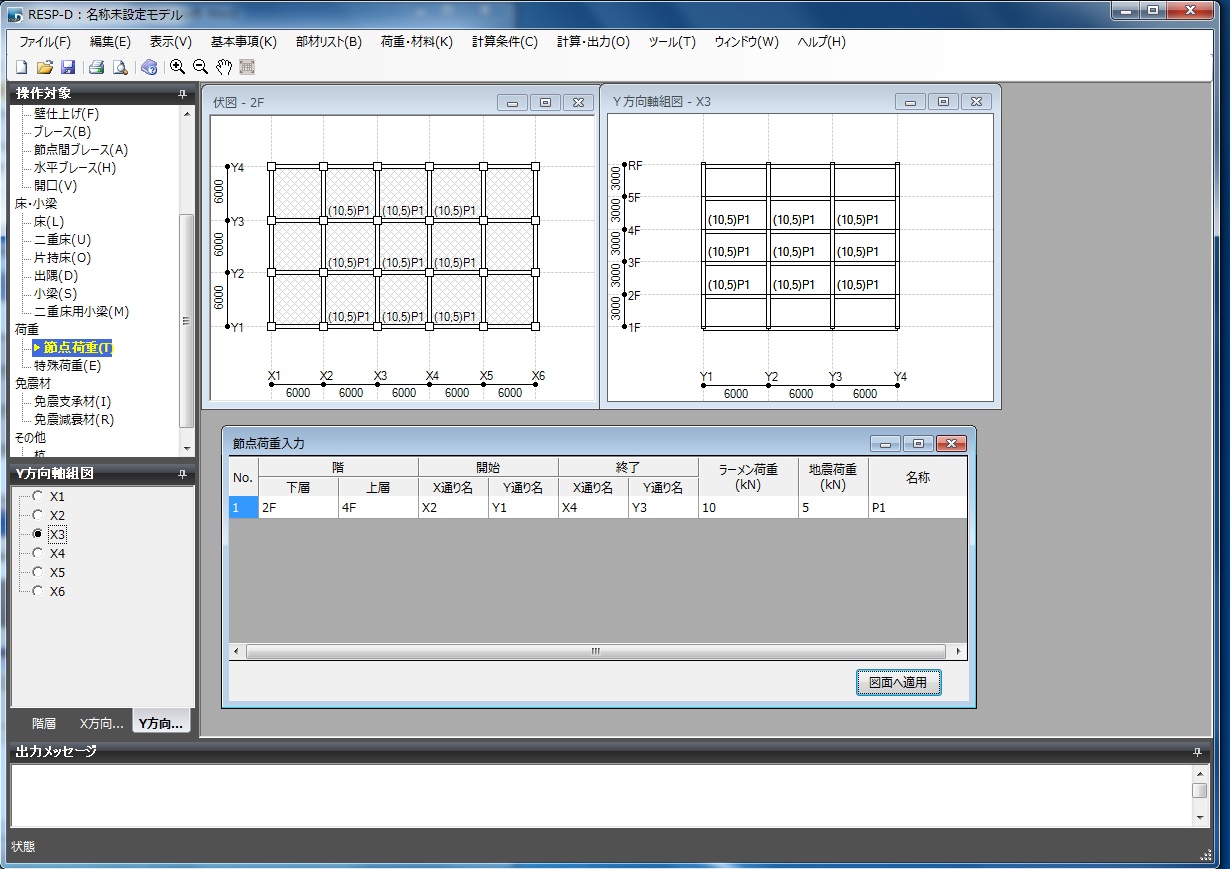Viewport: 1230px width, 869px height.
Task: Click the up arrow of 出力メッセージ scrollbar
Action: tap(1200, 773)
